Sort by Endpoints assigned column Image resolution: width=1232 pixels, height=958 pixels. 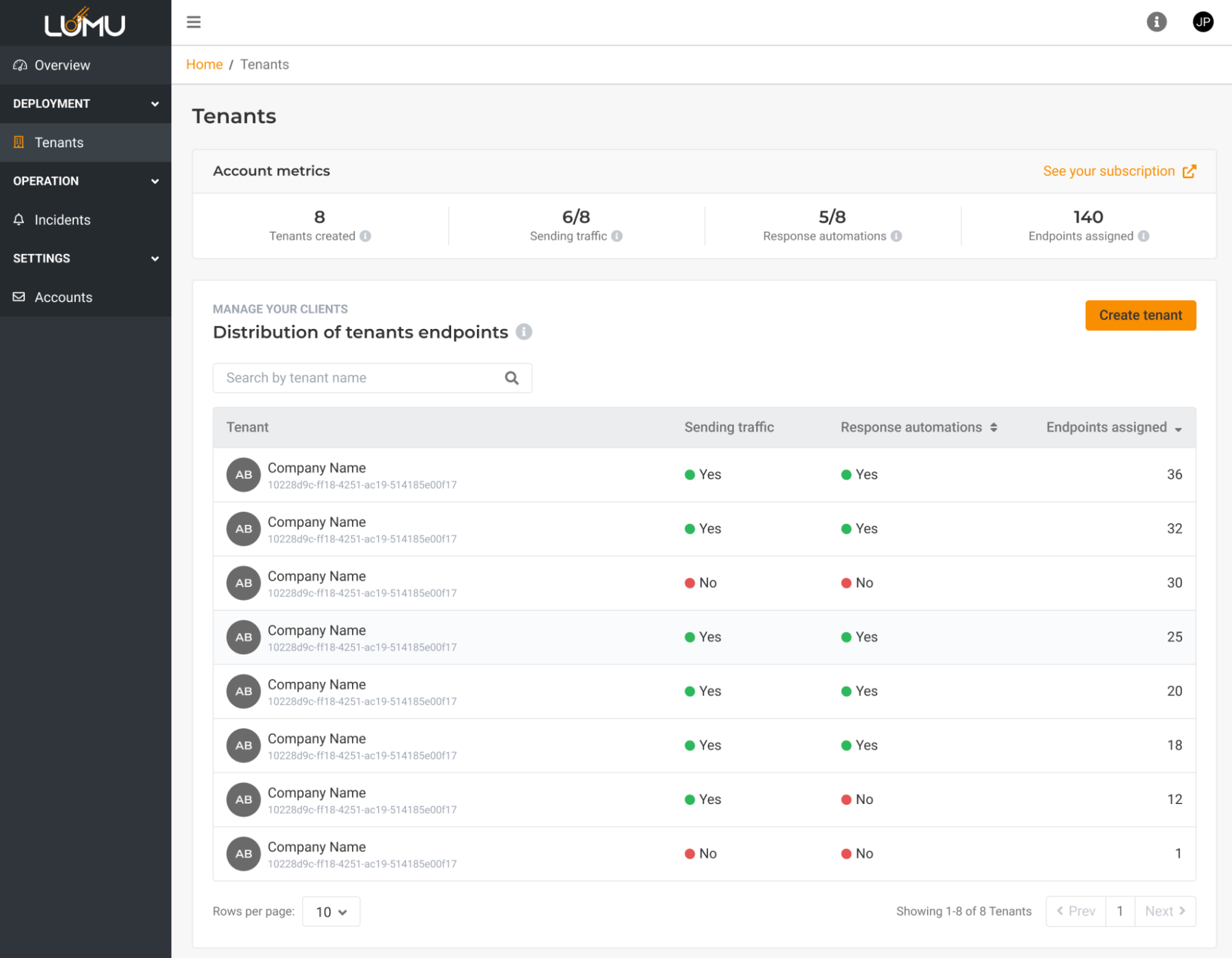(x=1178, y=429)
